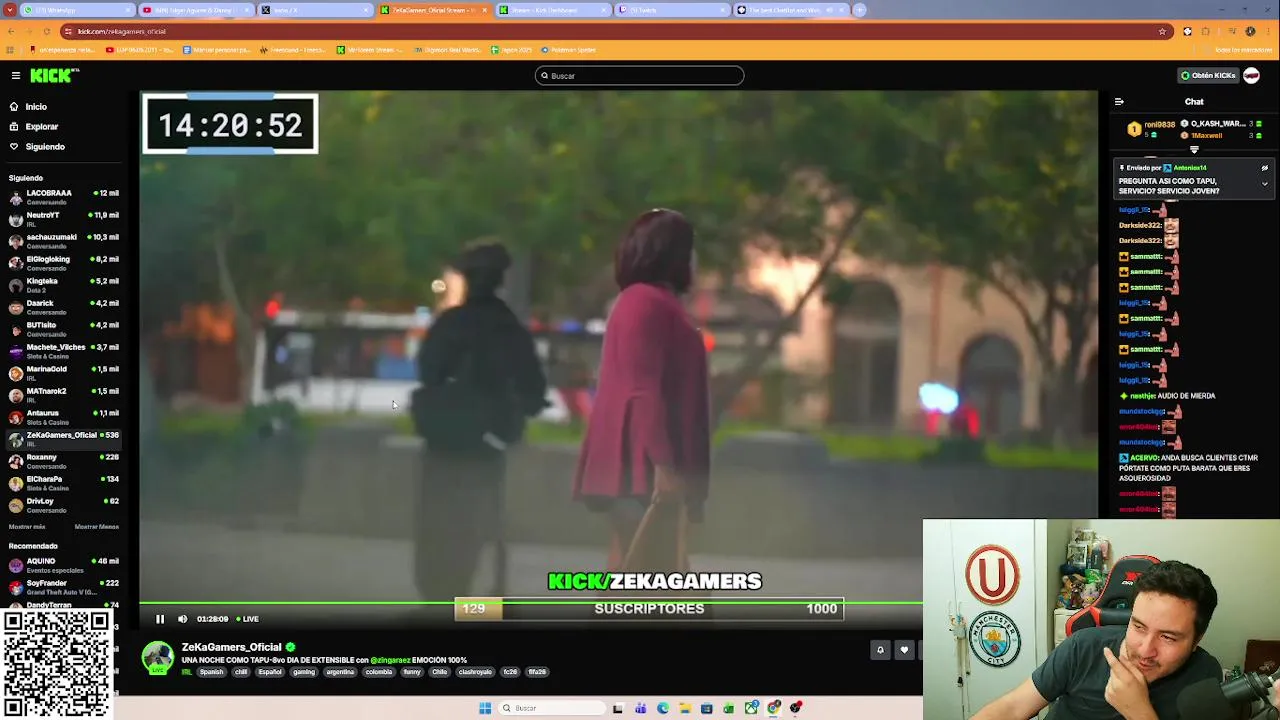1280x720 pixels.
Task: Open MarinaGold channel in following list
Action: coord(64,372)
